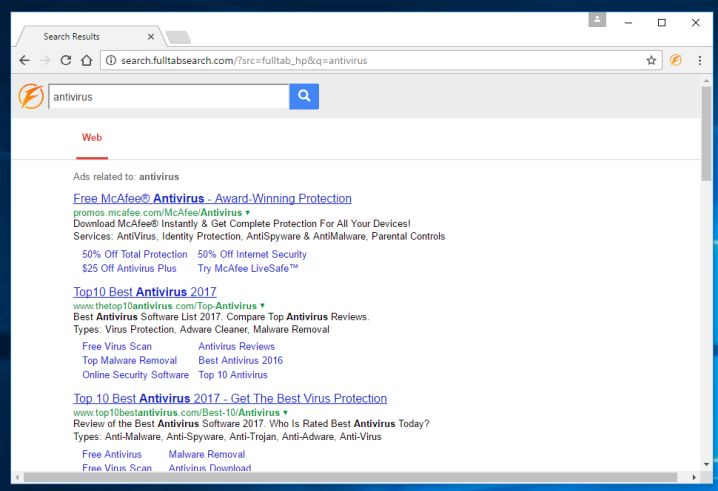Click www.thetop10antivirus.com green URL text
This screenshot has width=718, height=491.
coord(165,306)
